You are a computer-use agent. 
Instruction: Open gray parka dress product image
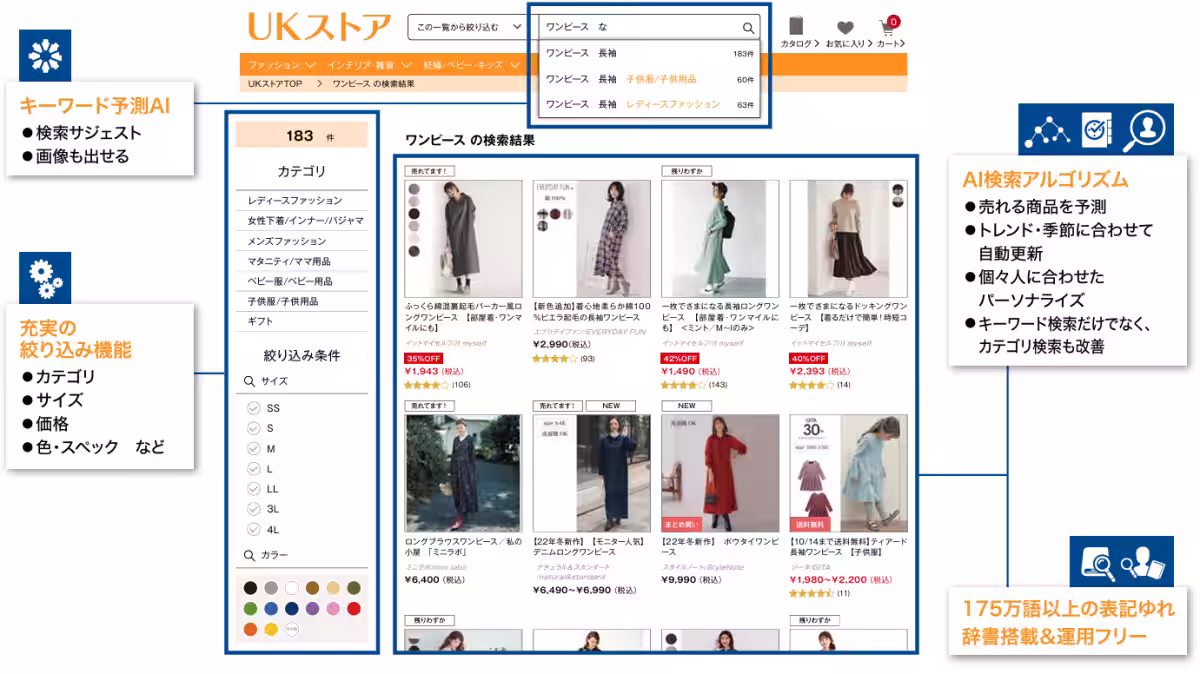point(463,238)
